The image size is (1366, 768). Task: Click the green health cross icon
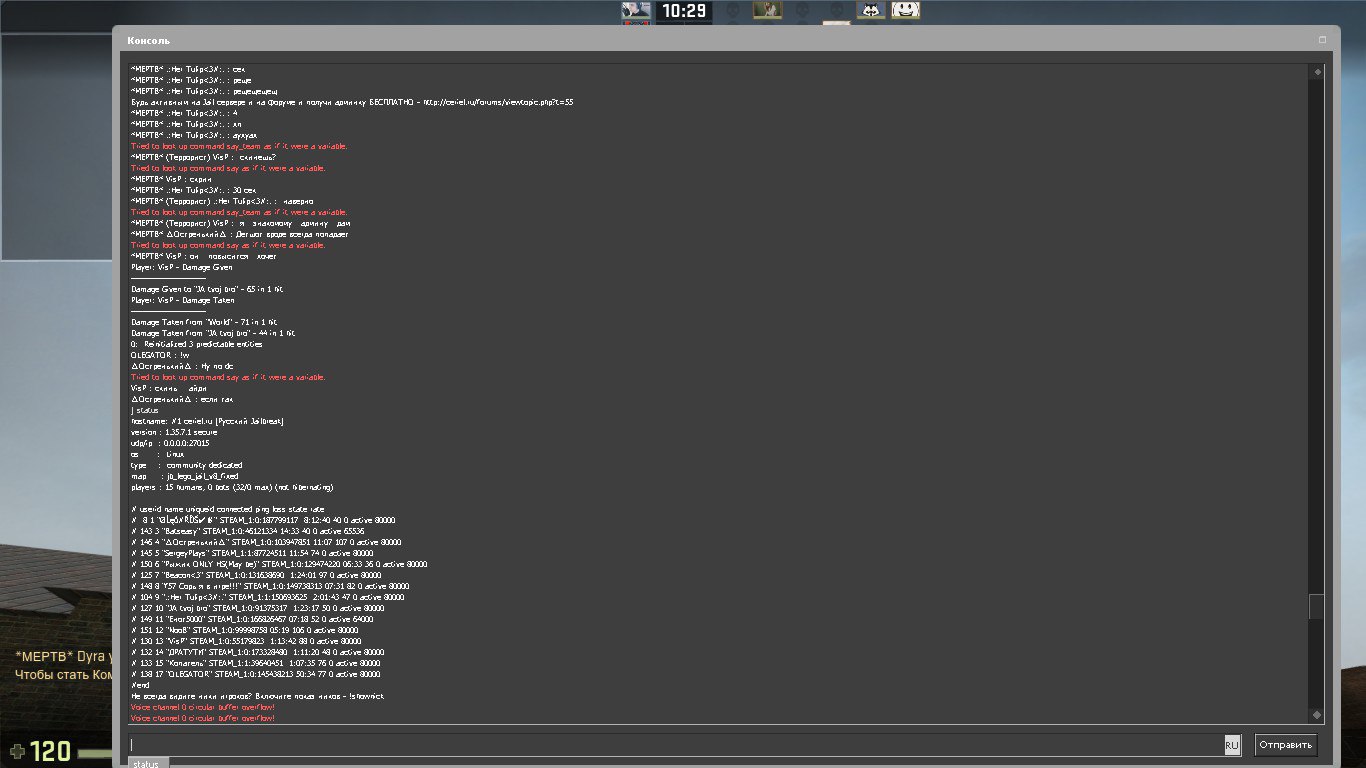(17, 751)
